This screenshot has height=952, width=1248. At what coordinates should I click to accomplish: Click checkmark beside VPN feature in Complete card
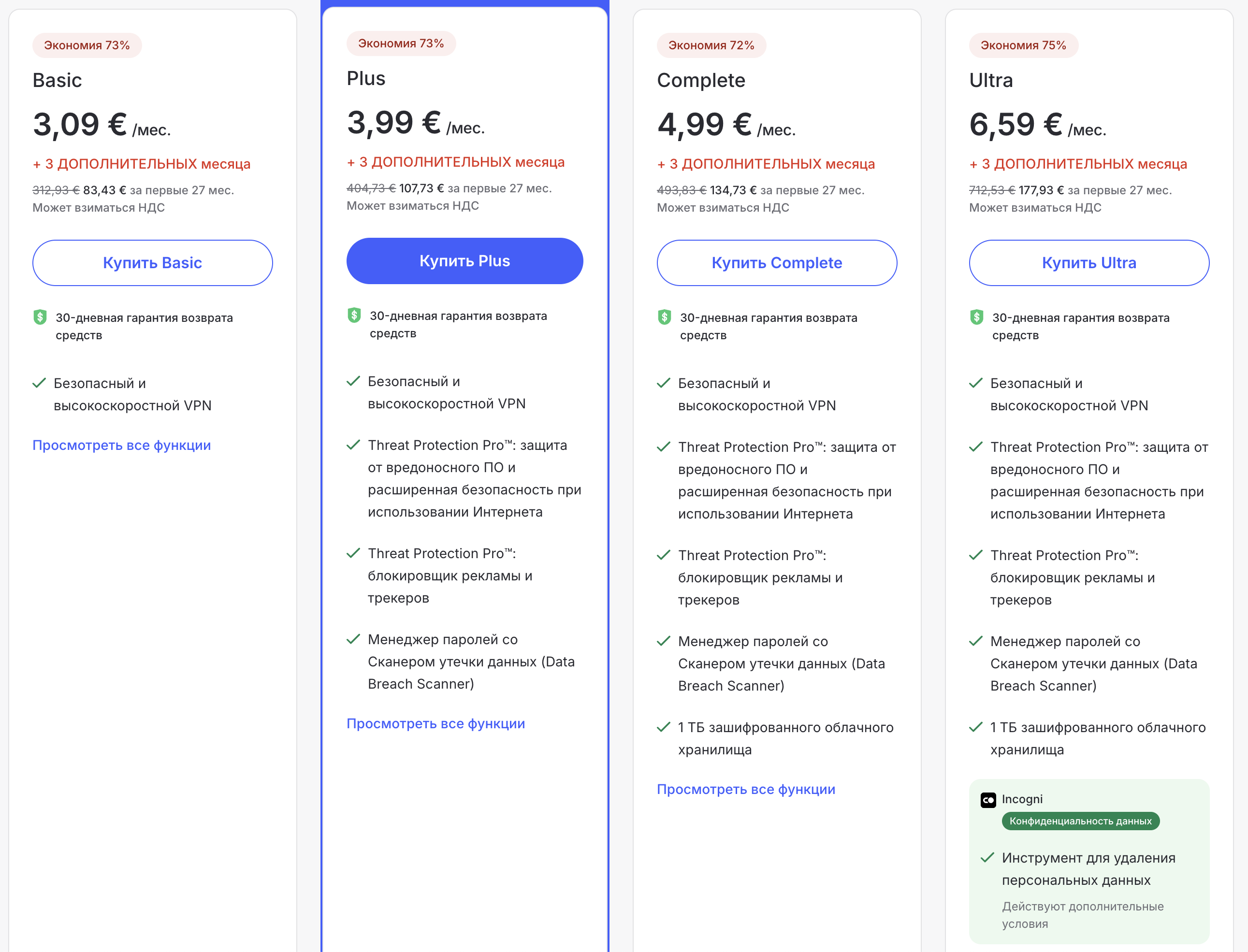[664, 384]
